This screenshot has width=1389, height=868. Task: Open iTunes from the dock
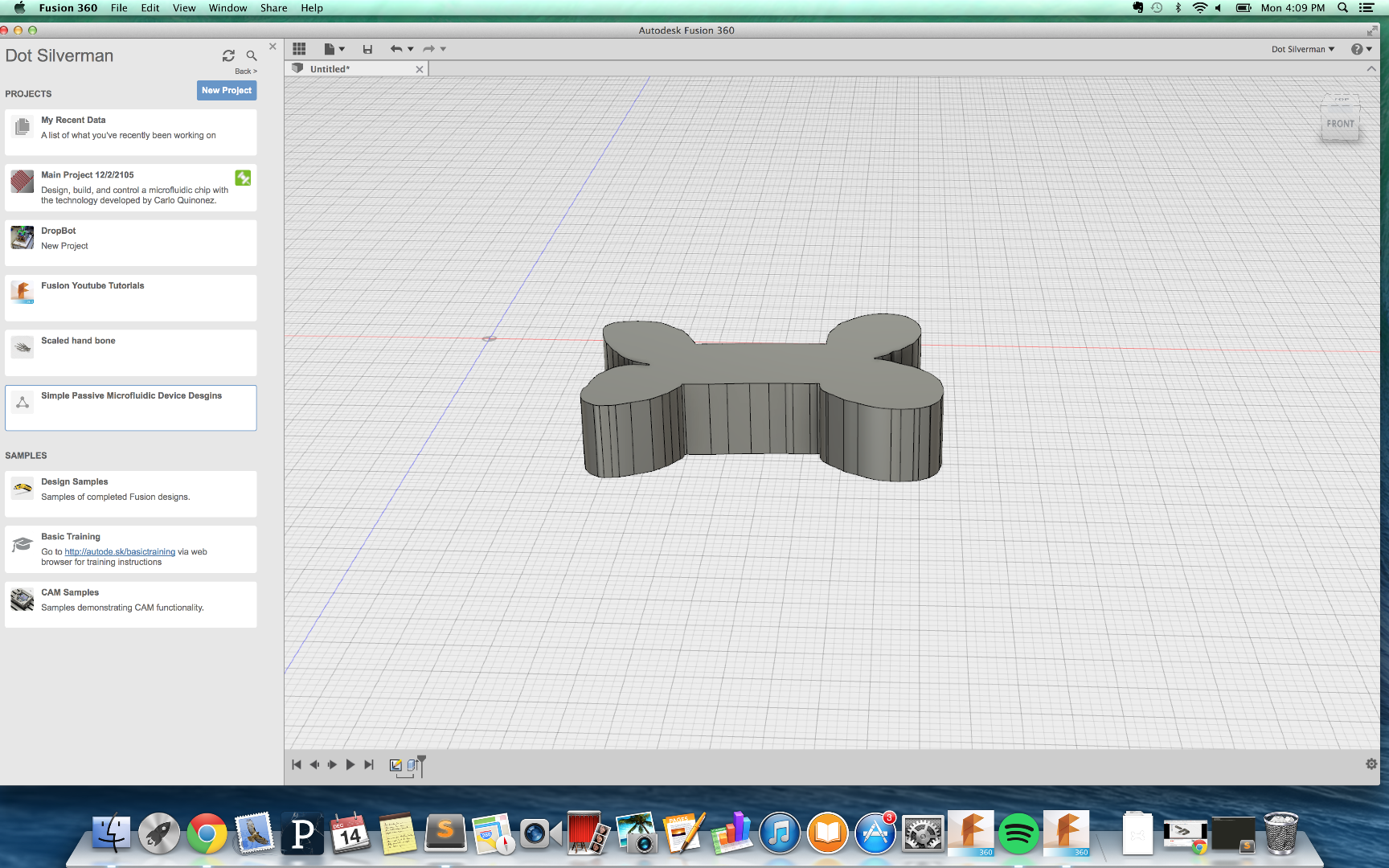[780, 834]
